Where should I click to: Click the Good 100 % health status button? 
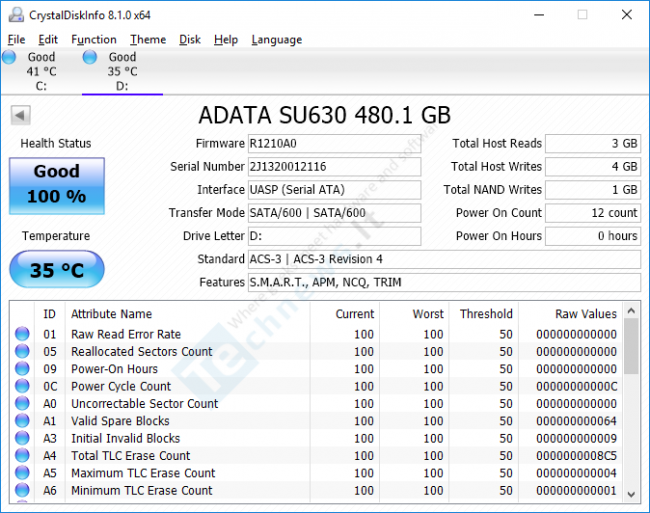[x=57, y=186]
